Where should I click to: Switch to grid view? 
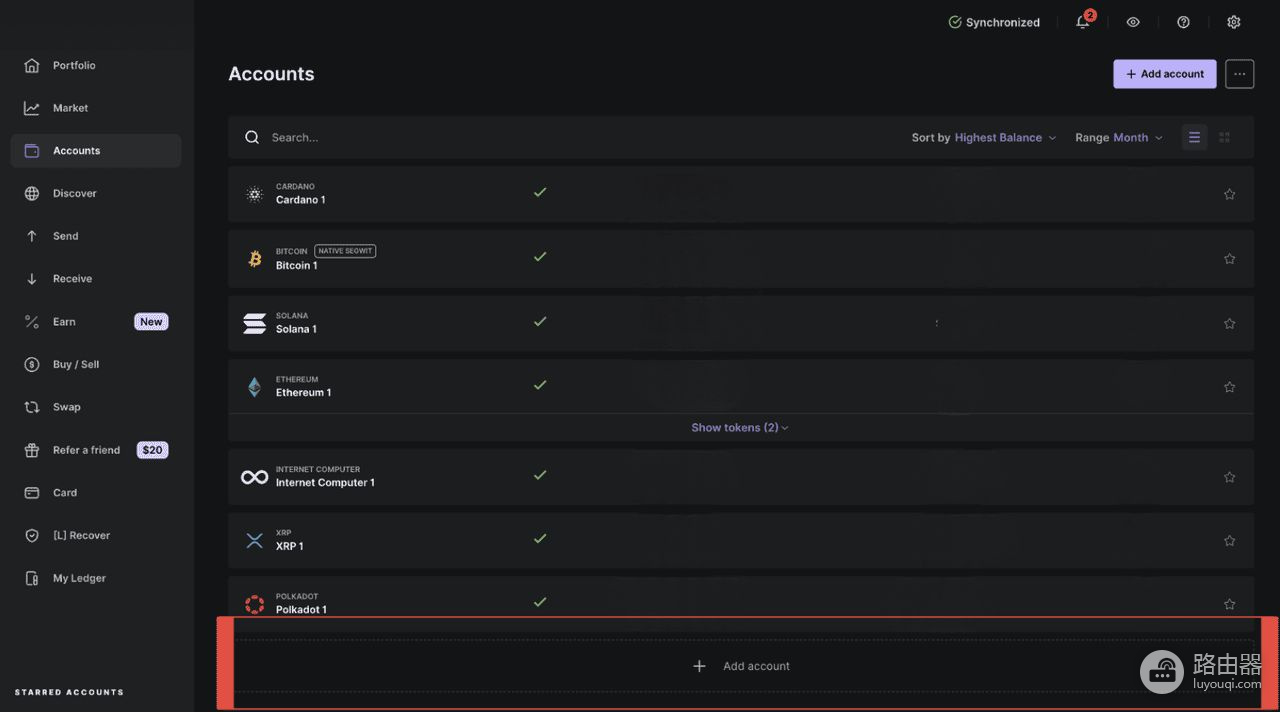[x=1225, y=137]
